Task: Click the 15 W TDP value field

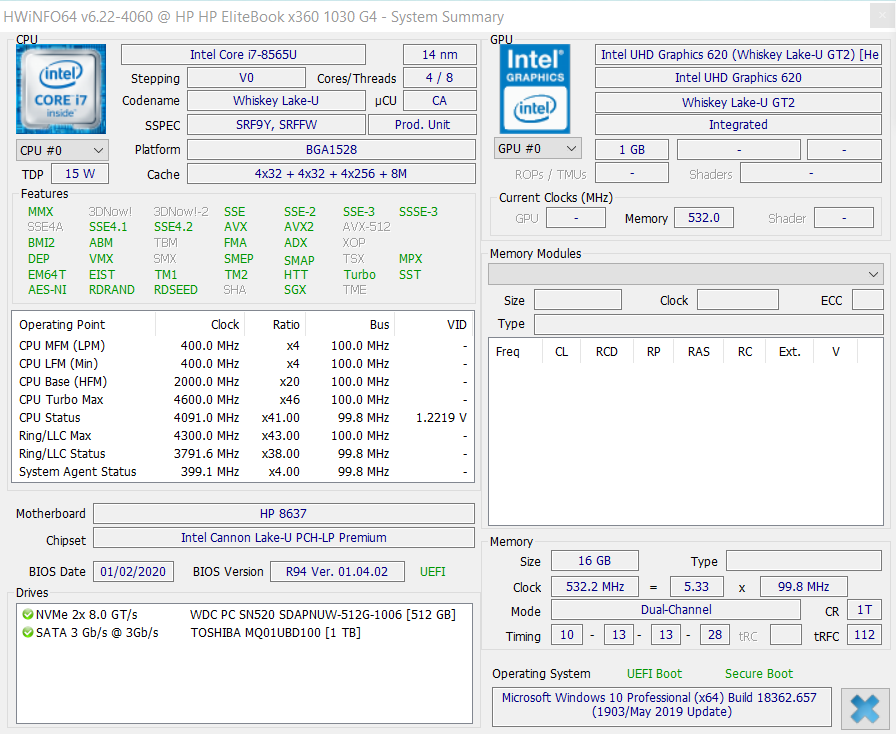Action: coord(80,174)
